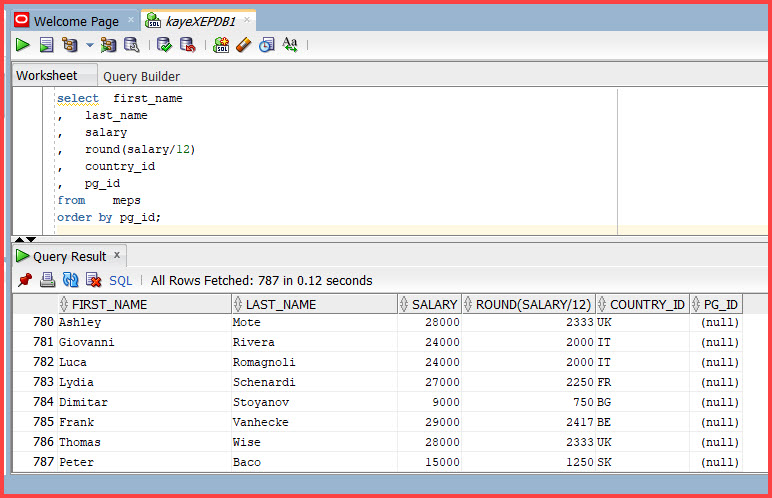Select the 'Lydia' first name cell
The width and height of the screenshot is (772, 498).
point(144,382)
